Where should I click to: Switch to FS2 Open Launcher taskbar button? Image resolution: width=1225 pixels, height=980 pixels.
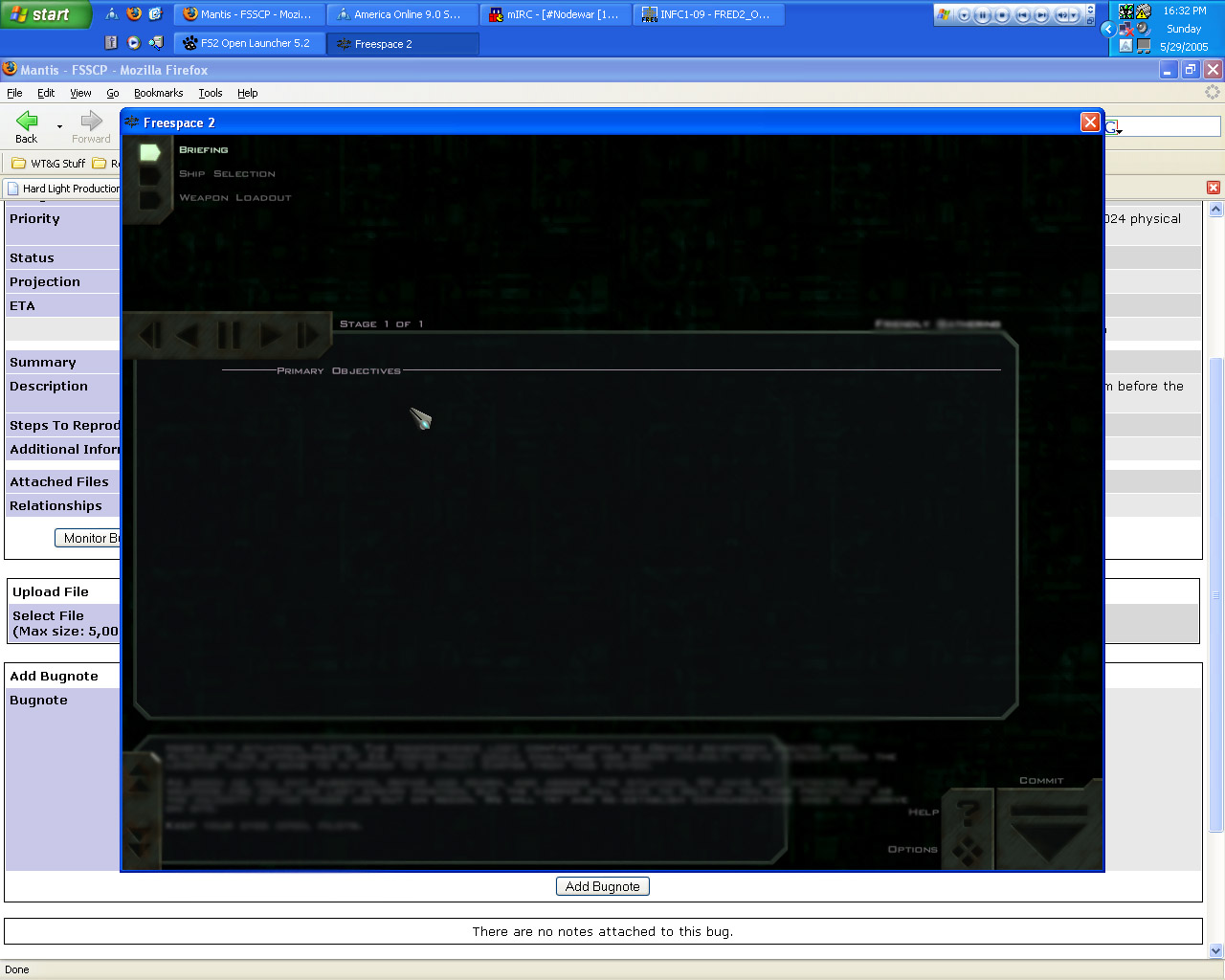coord(249,43)
